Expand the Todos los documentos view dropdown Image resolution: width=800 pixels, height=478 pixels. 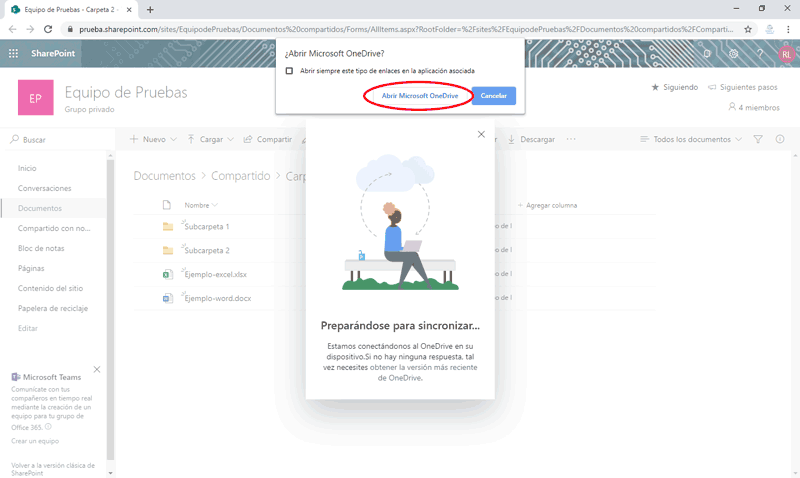tap(691, 139)
